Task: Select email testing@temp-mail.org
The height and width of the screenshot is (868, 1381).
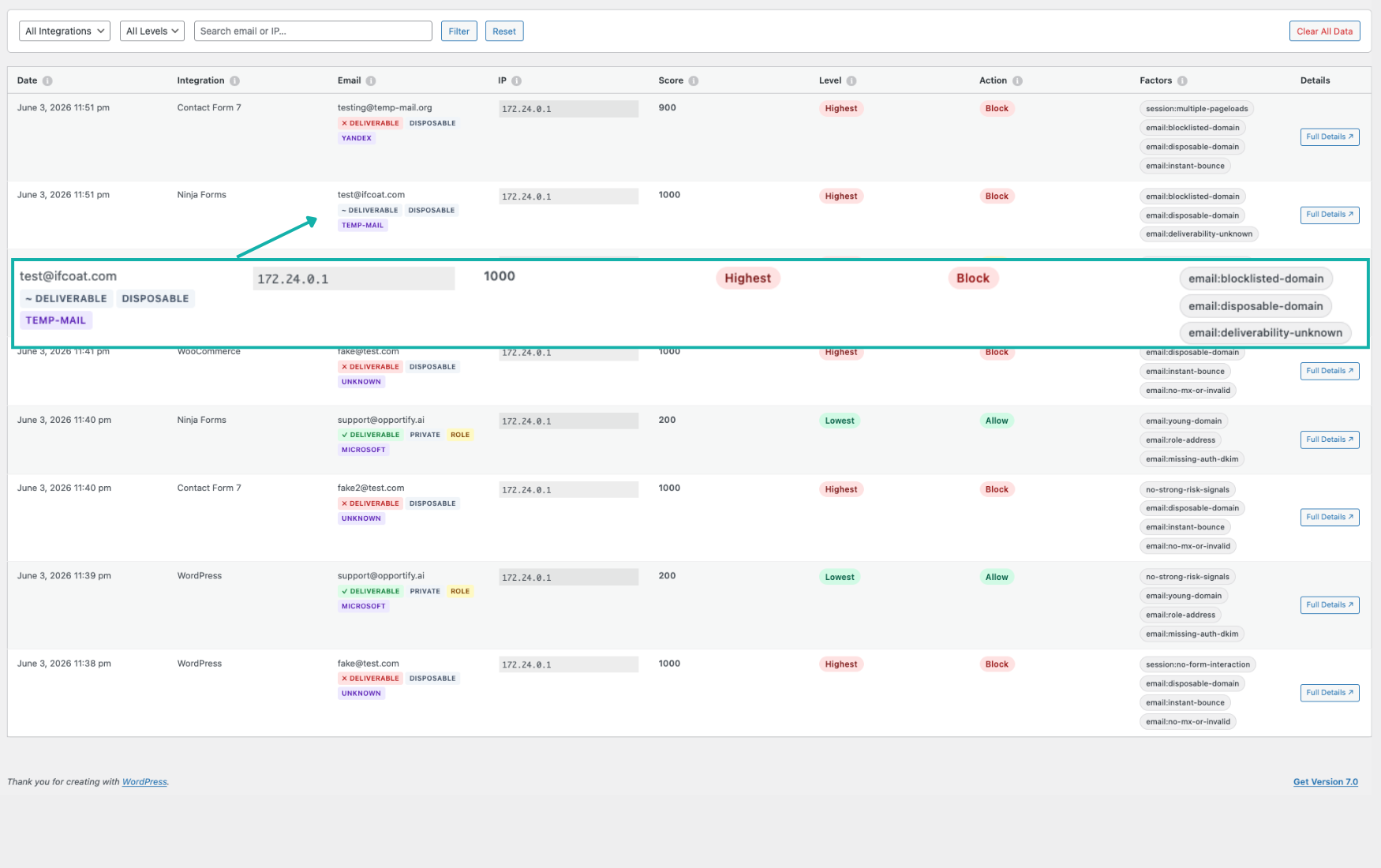Action: (384, 107)
